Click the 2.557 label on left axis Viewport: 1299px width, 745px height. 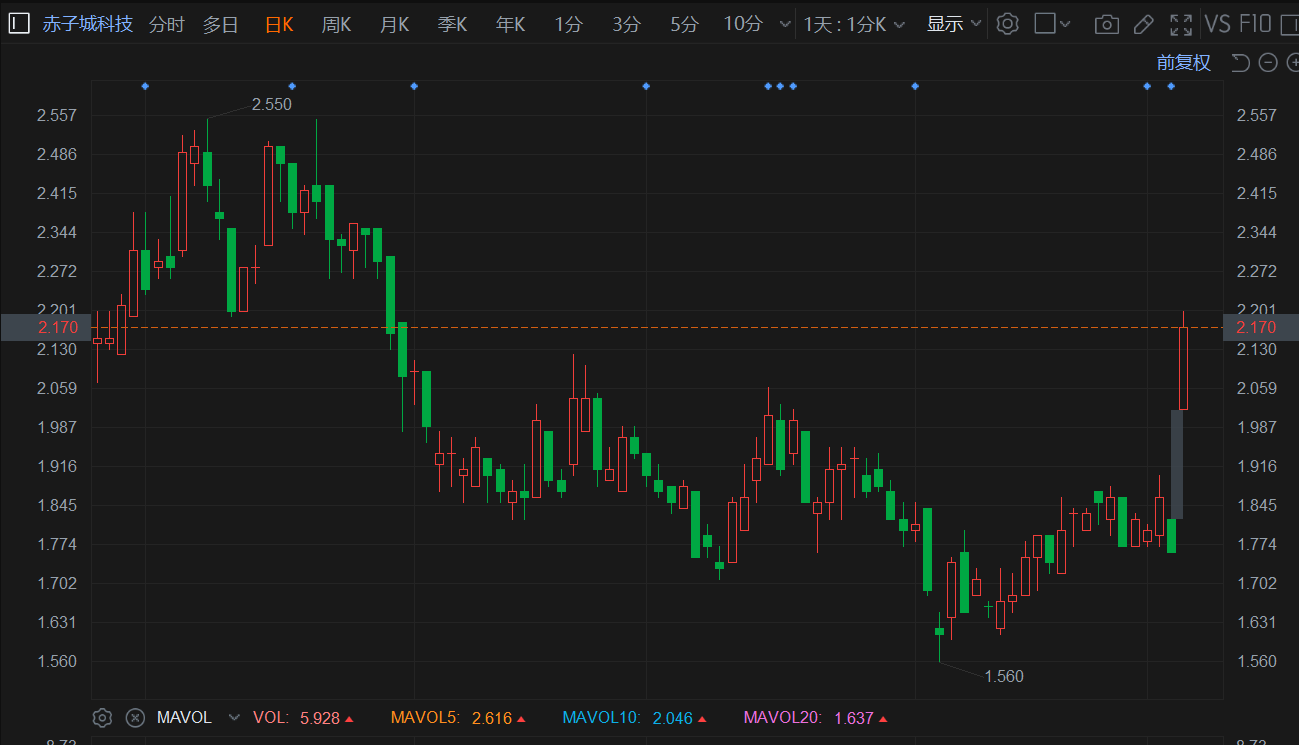coord(57,116)
